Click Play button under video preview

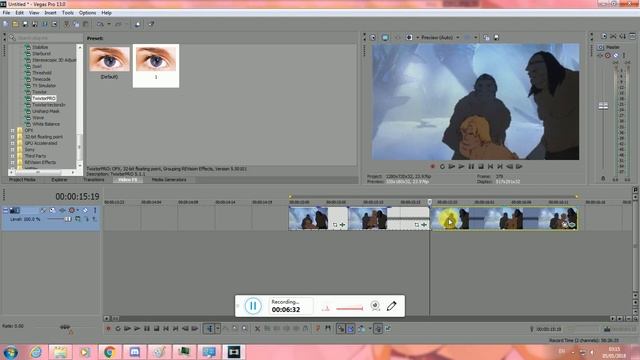461,167
